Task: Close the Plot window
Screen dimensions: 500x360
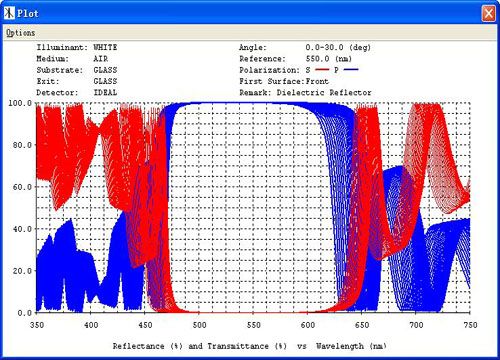Action: pos(489,14)
